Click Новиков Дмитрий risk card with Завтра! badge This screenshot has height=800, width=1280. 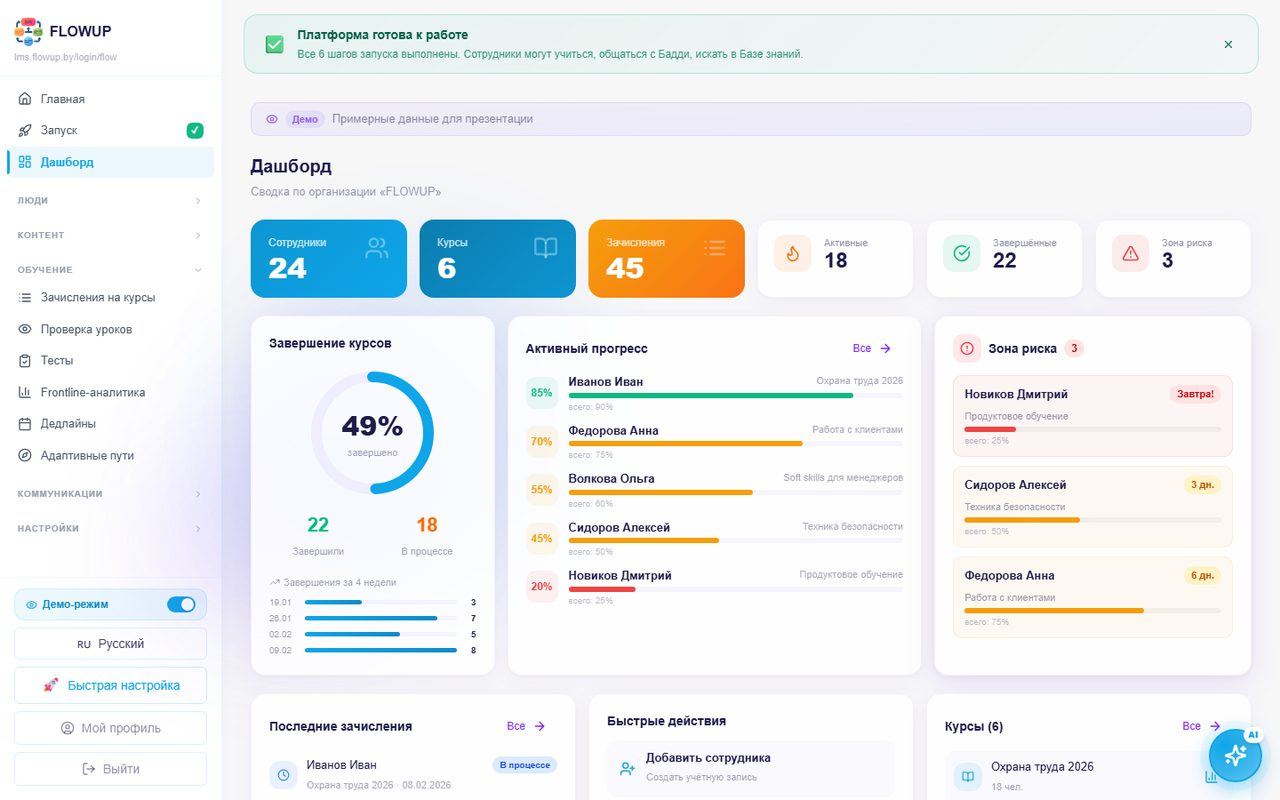tap(1092, 416)
